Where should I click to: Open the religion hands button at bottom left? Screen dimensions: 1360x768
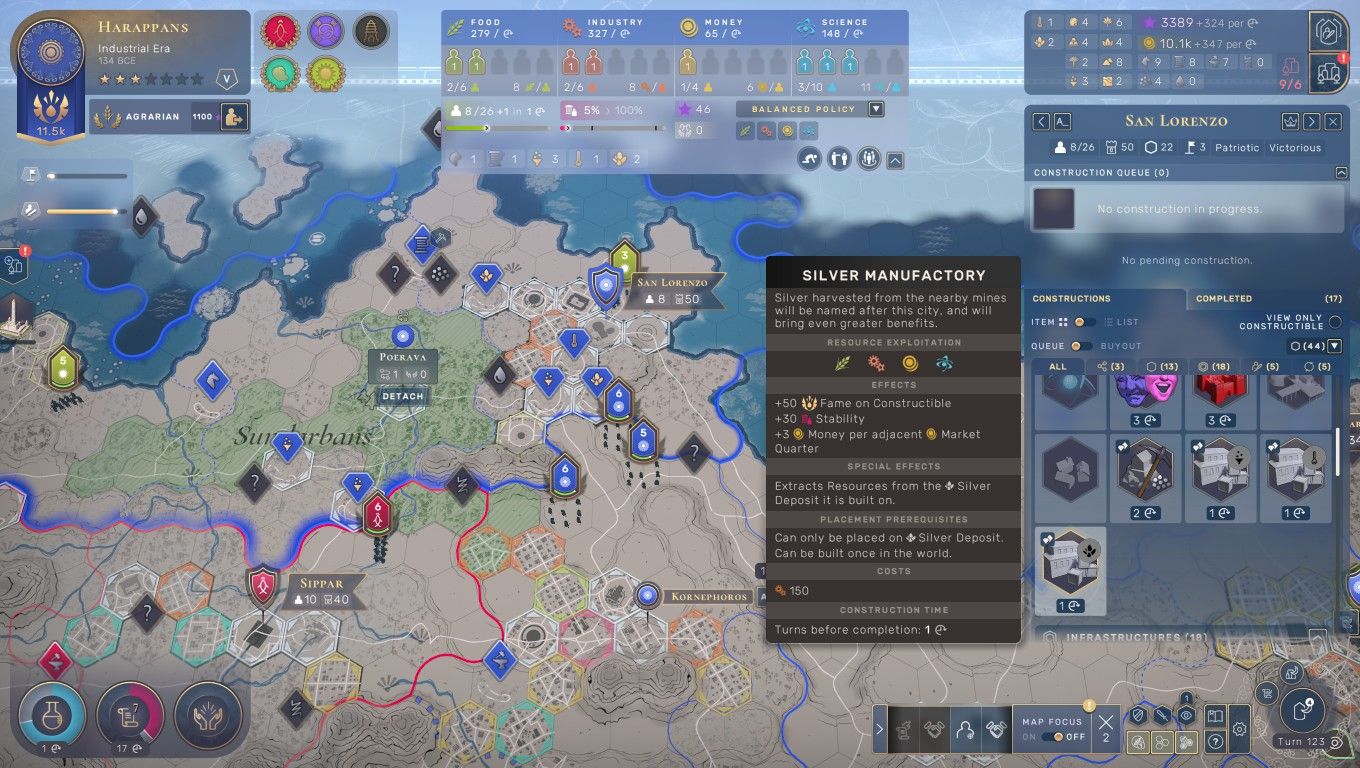(x=207, y=716)
